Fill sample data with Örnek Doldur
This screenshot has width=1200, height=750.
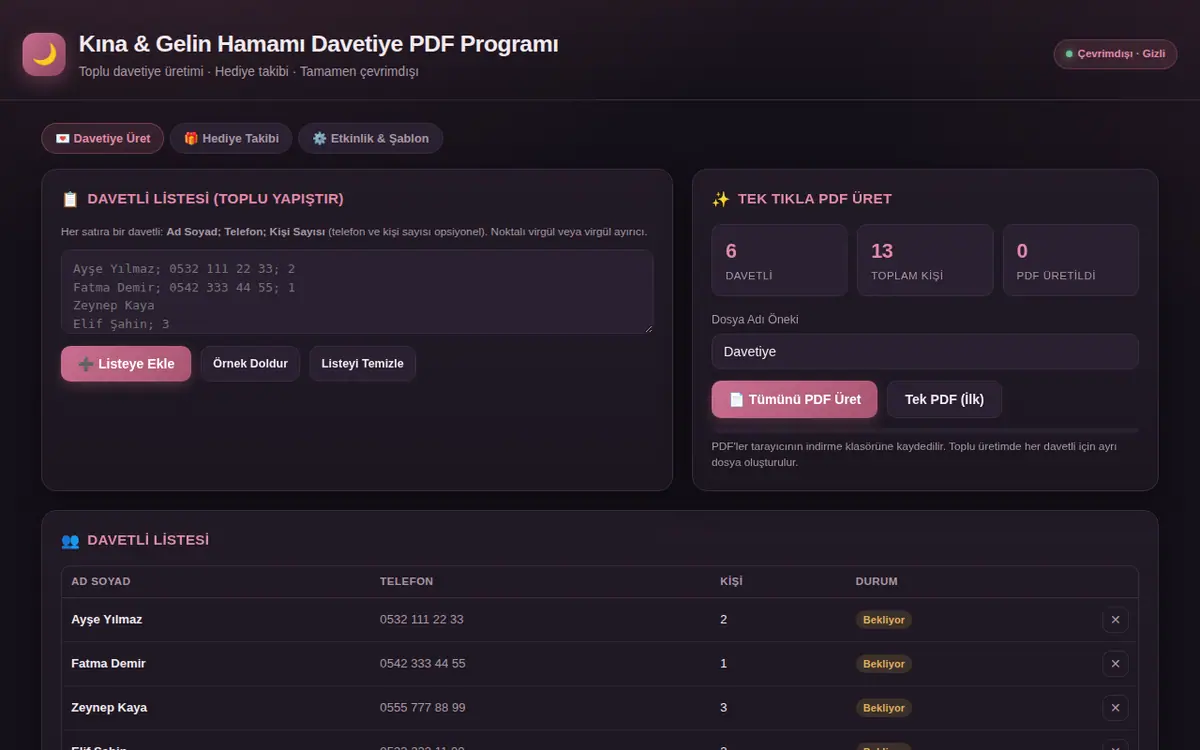(x=250, y=364)
